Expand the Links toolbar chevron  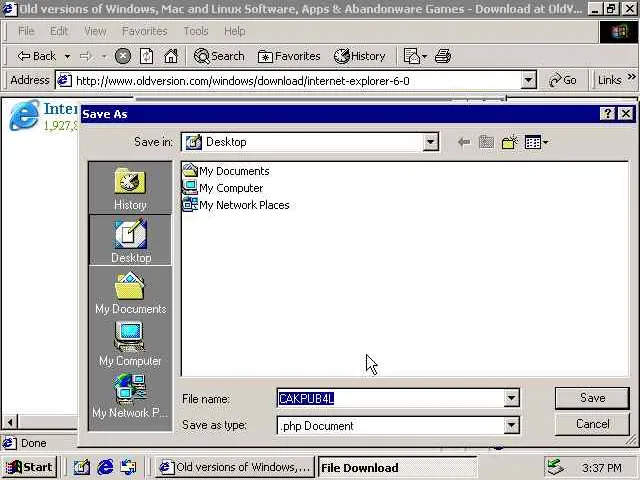(631, 77)
